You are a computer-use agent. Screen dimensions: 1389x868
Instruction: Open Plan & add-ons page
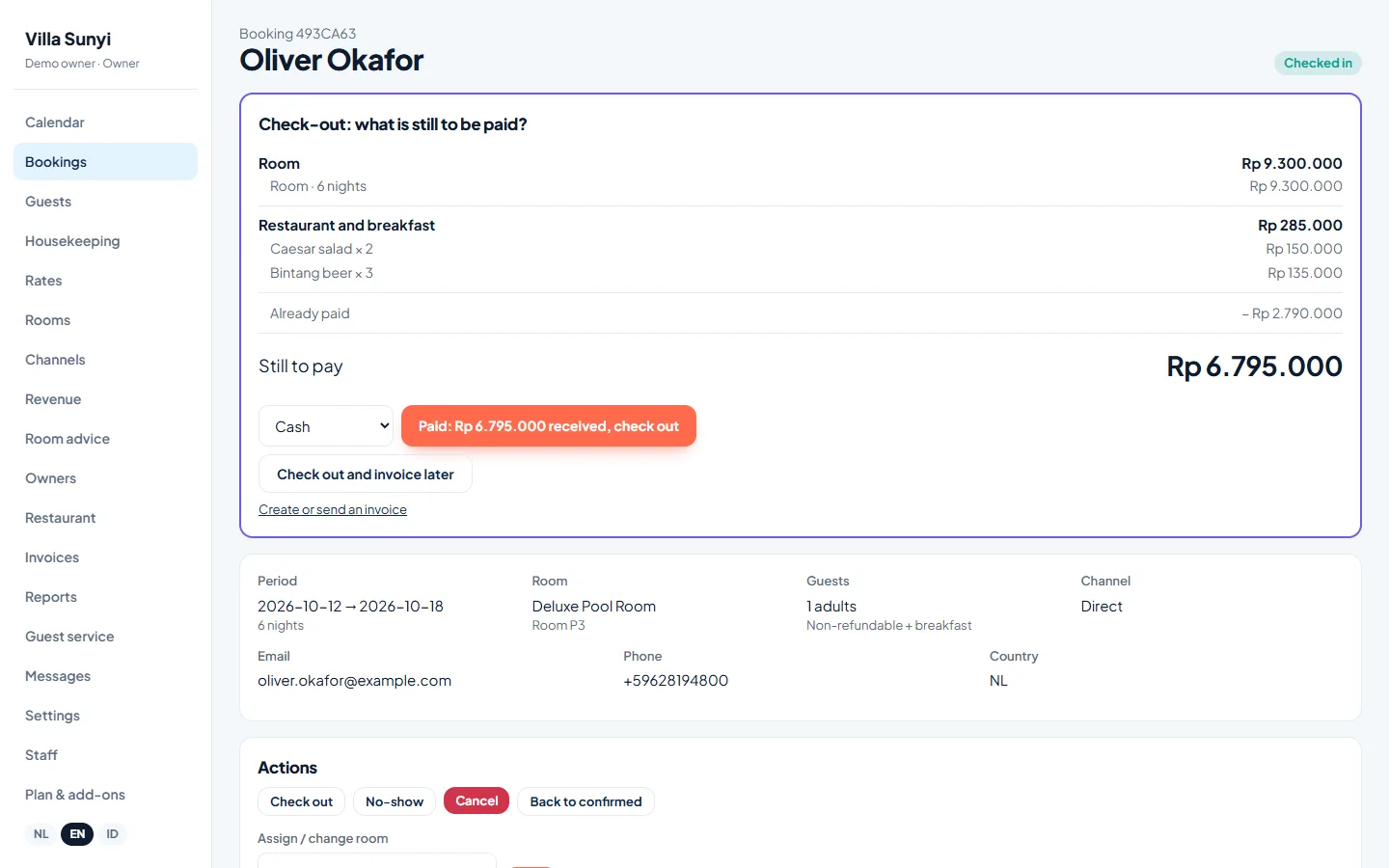(105, 795)
